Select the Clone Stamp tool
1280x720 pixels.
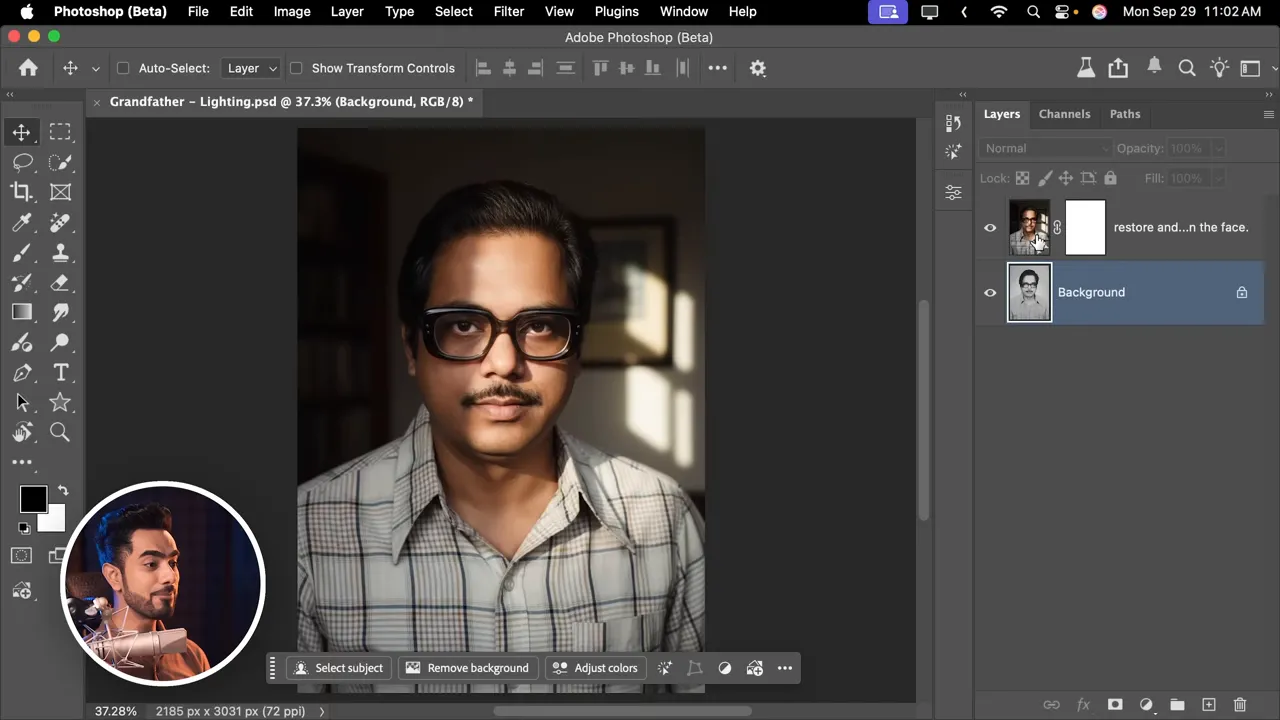pyautogui.click(x=60, y=252)
